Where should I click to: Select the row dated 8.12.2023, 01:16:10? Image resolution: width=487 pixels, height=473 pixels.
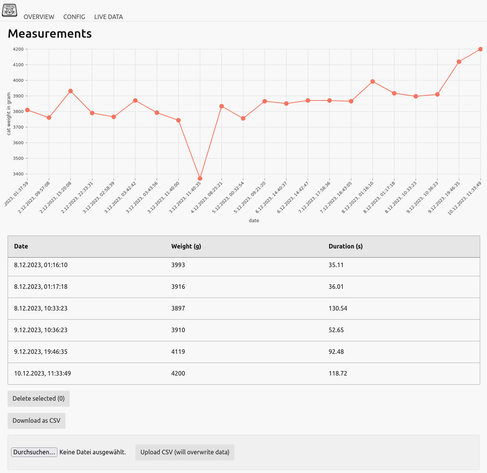244,267
